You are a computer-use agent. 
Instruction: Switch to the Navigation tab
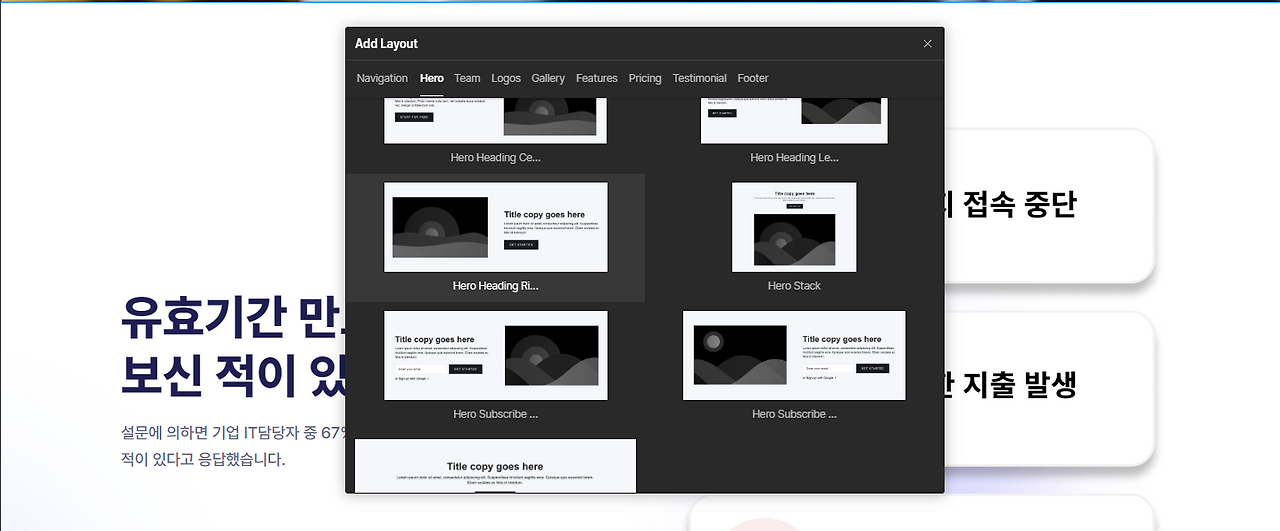click(382, 78)
